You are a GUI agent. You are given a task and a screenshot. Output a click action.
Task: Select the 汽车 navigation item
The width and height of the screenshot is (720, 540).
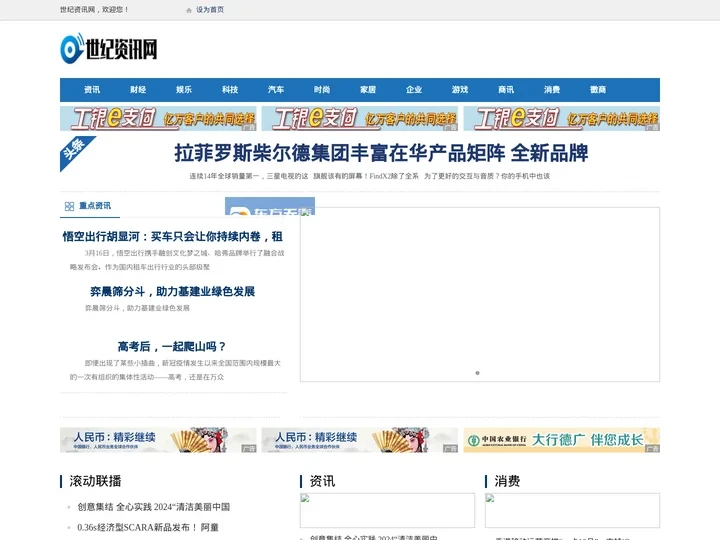pyautogui.click(x=276, y=90)
